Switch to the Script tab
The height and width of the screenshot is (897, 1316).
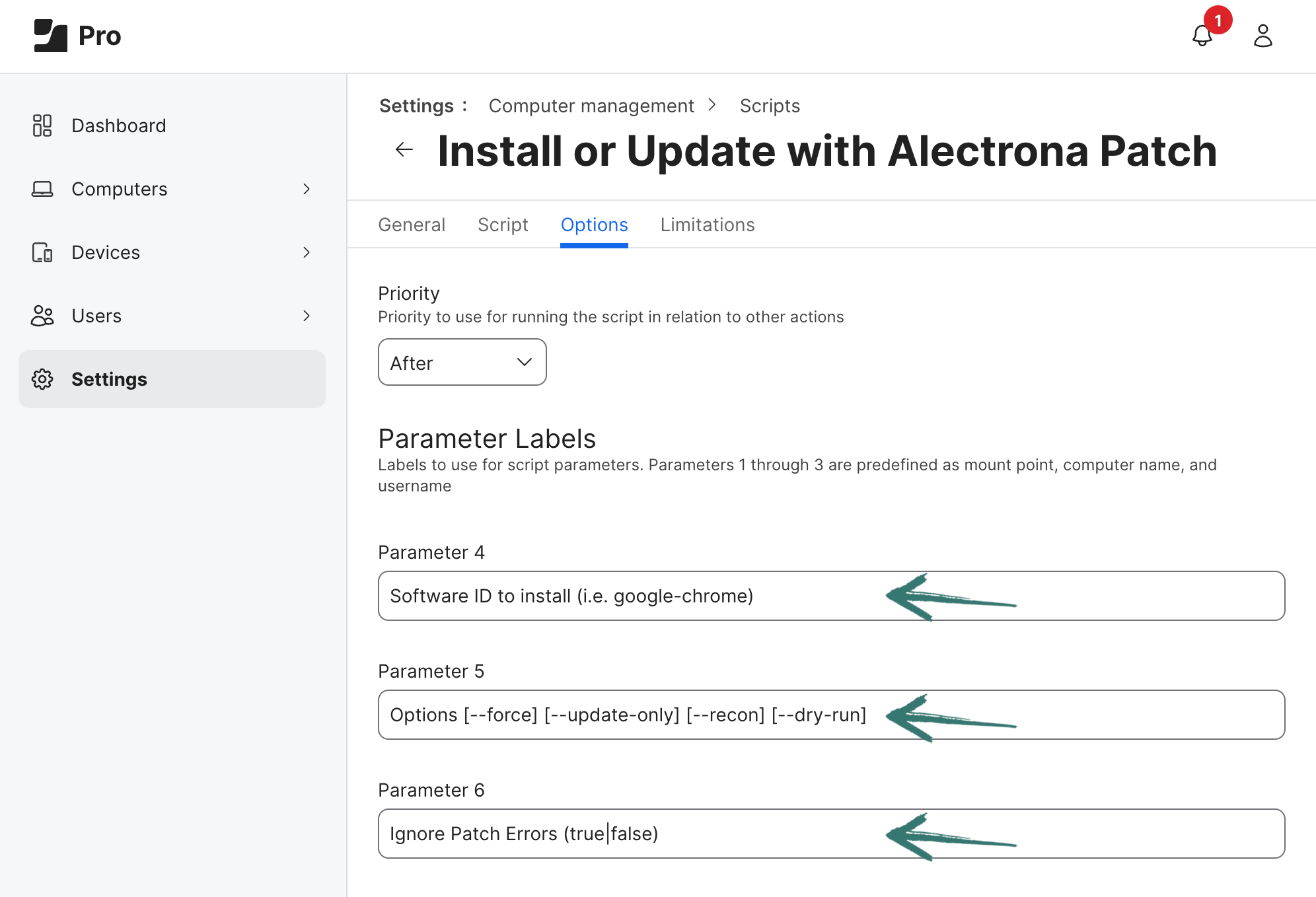click(503, 225)
